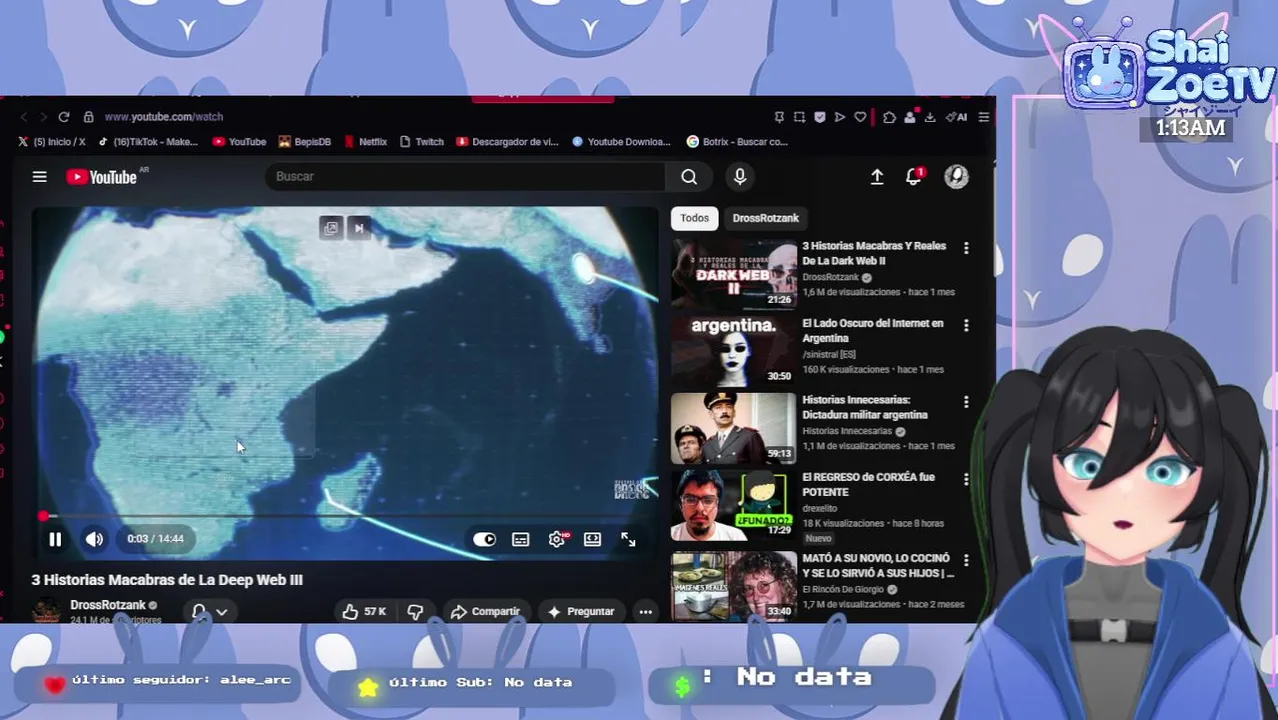1278x720 pixels.
Task: Open the BepisDB bookmark
Action: [x=305, y=142]
